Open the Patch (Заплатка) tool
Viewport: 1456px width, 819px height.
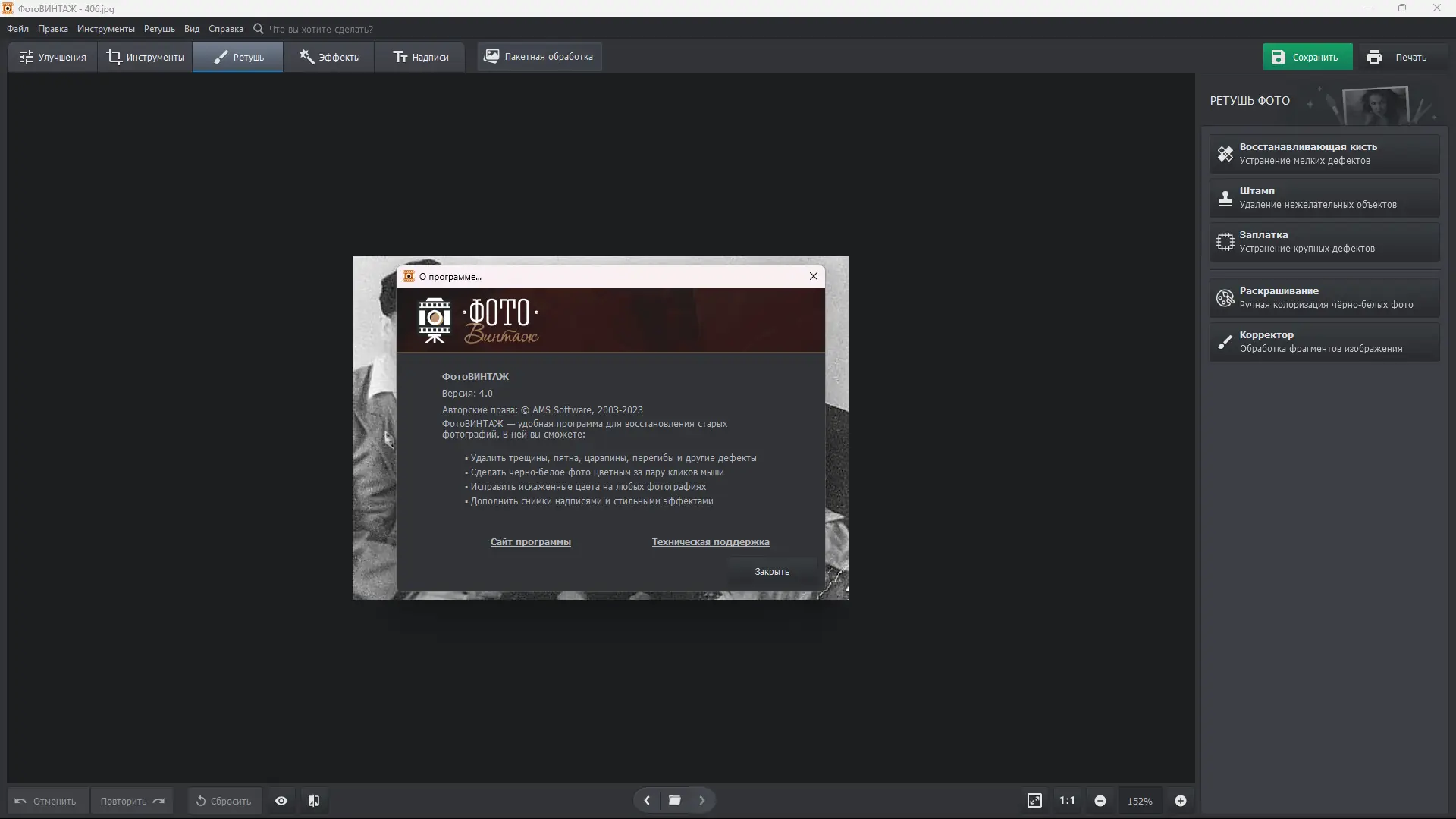pos(1324,241)
